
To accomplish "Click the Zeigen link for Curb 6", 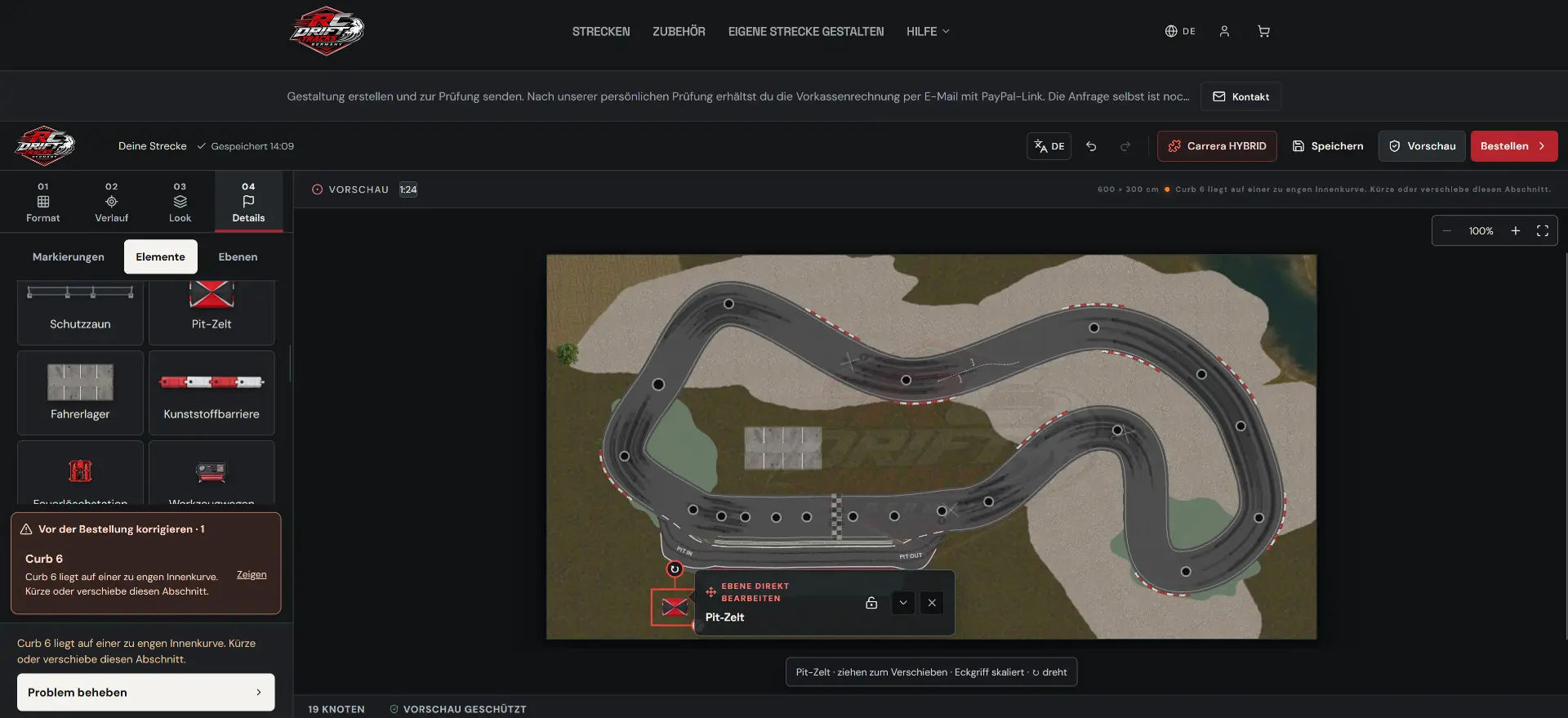I will coord(252,575).
